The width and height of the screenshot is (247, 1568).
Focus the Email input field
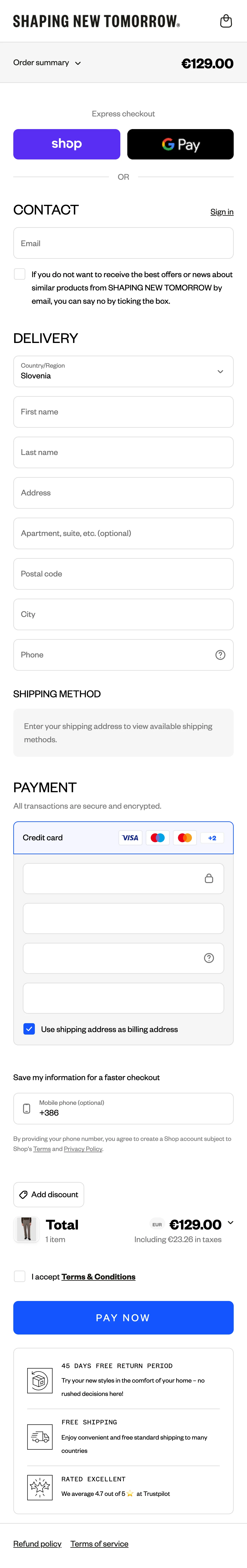(x=123, y=243)
